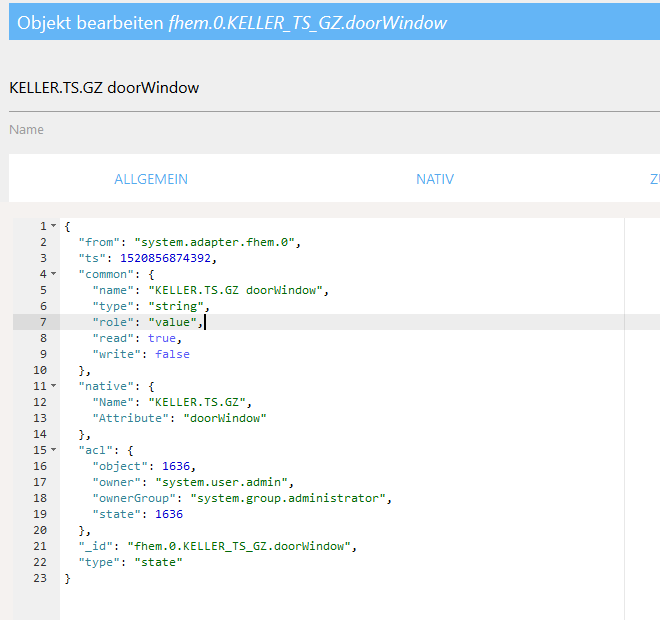Collapse the root object fold arrow on line 1
This screenshot has width=660, height=620.
(53, 226)
